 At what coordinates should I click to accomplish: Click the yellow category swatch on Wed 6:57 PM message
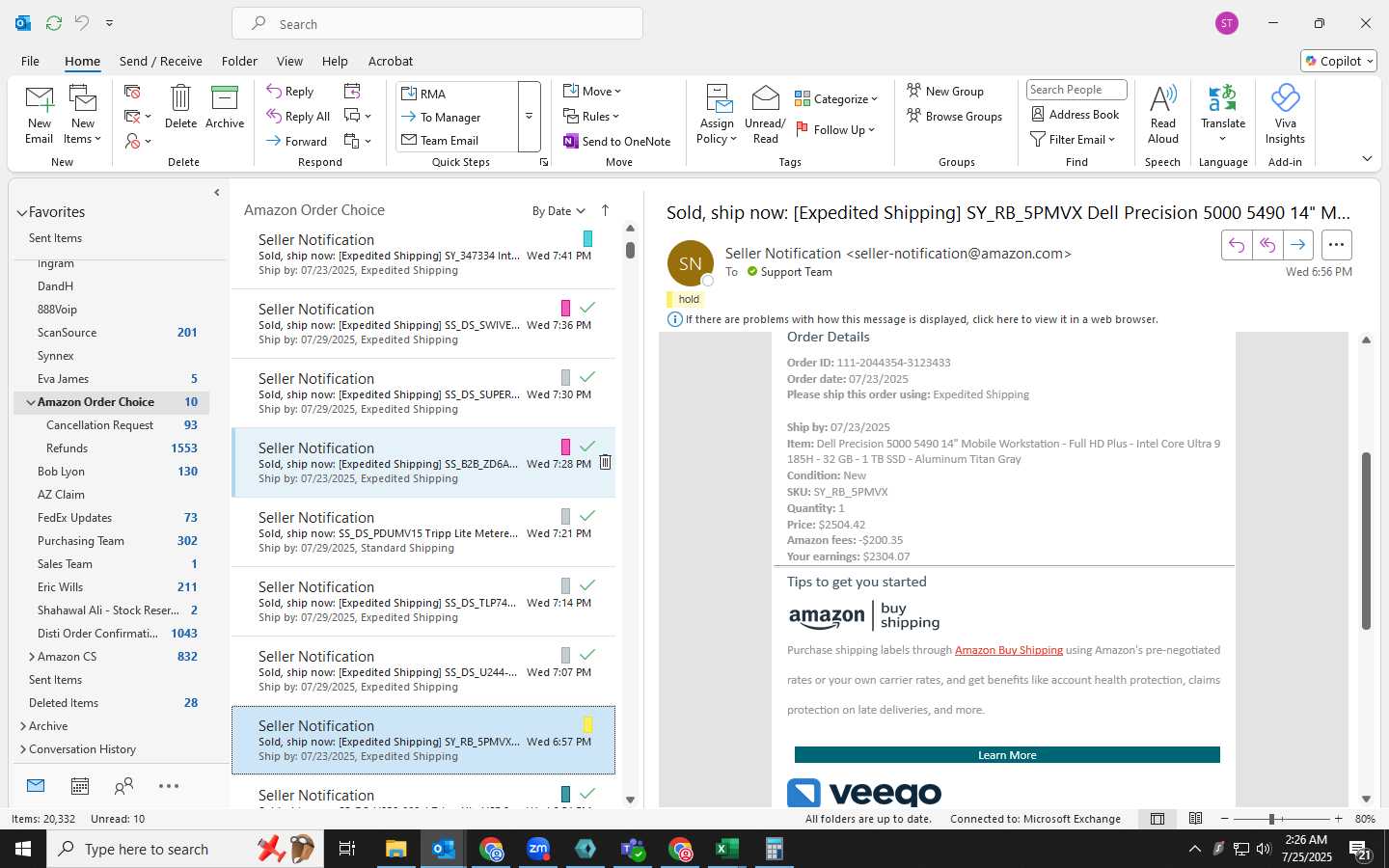tap(587, 724)
